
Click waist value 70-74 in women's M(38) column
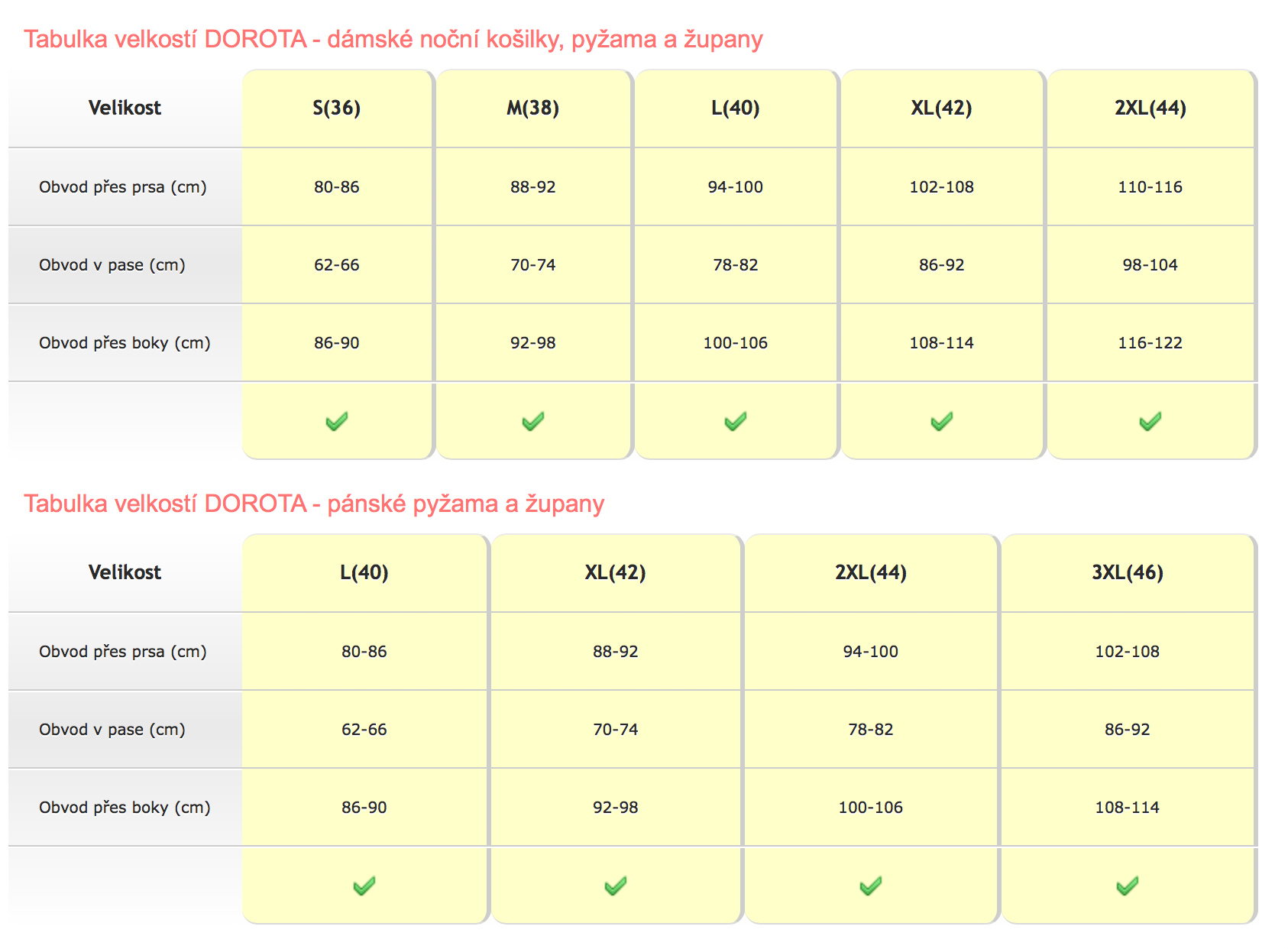coord(533,265)
